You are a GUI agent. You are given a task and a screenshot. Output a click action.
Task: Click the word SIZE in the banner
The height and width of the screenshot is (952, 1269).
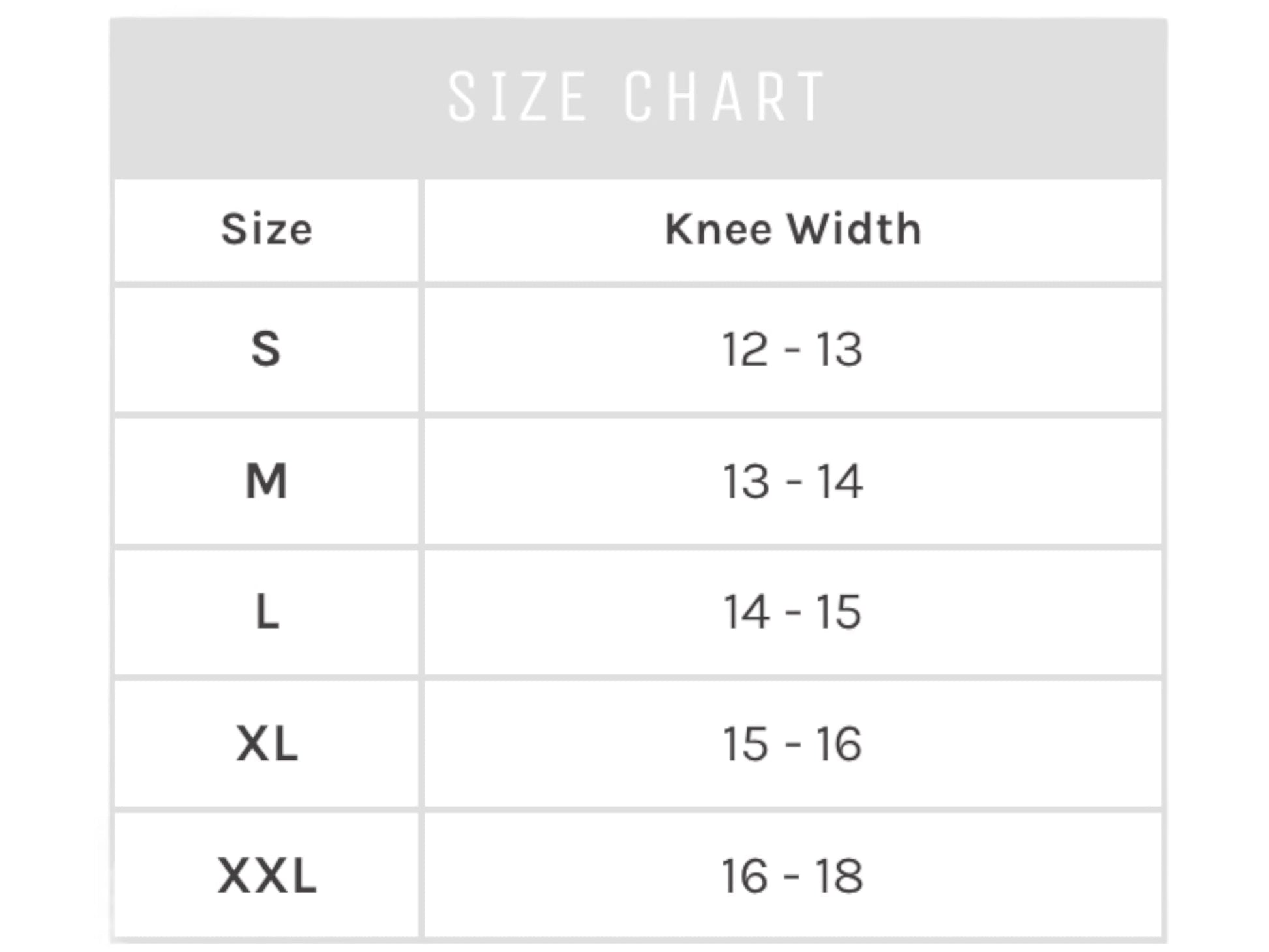pos(517,97)
